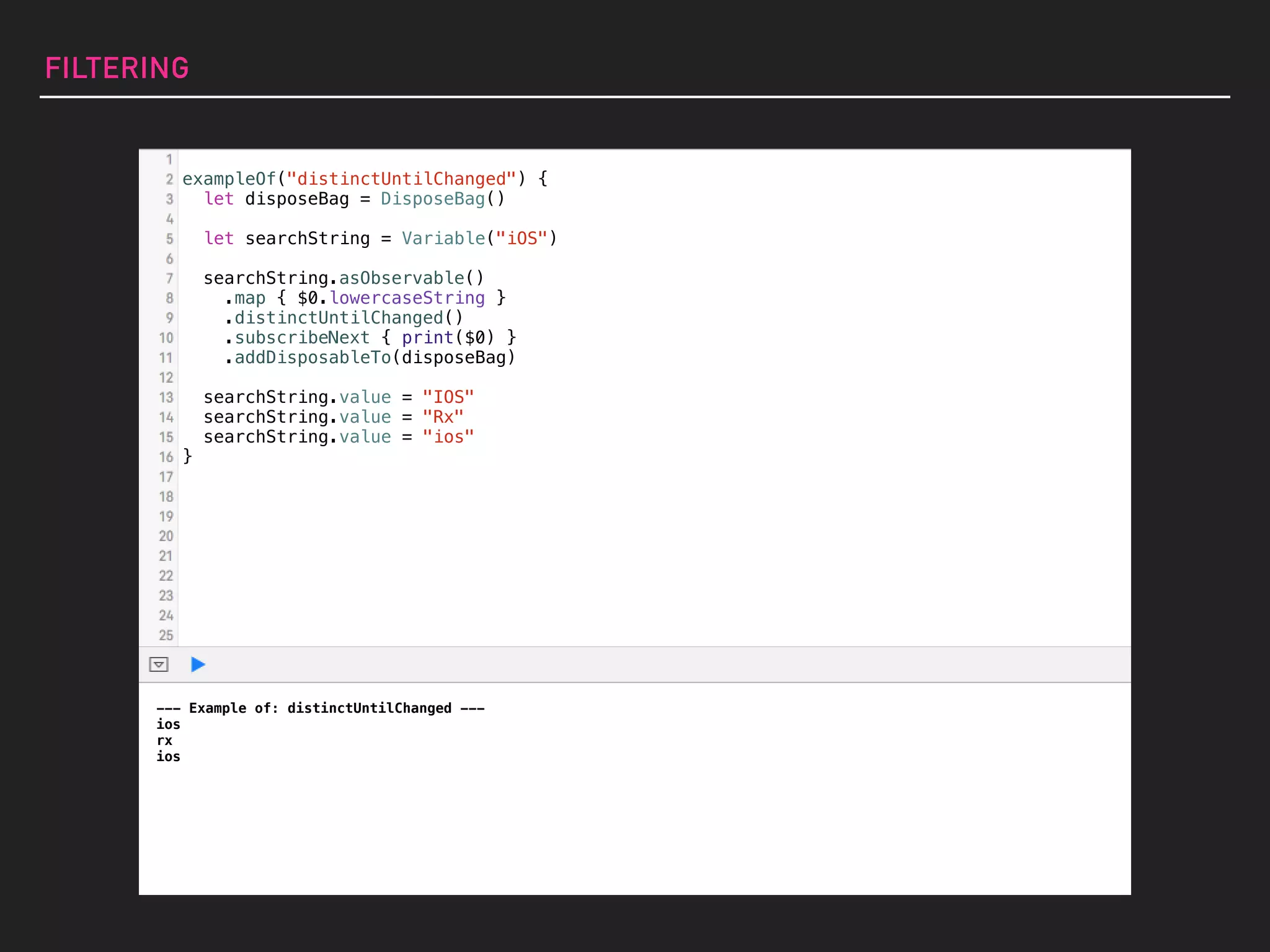The image size is (1270, 952).
Task: Click the blue run playground button
Action: tap(198, 664)
